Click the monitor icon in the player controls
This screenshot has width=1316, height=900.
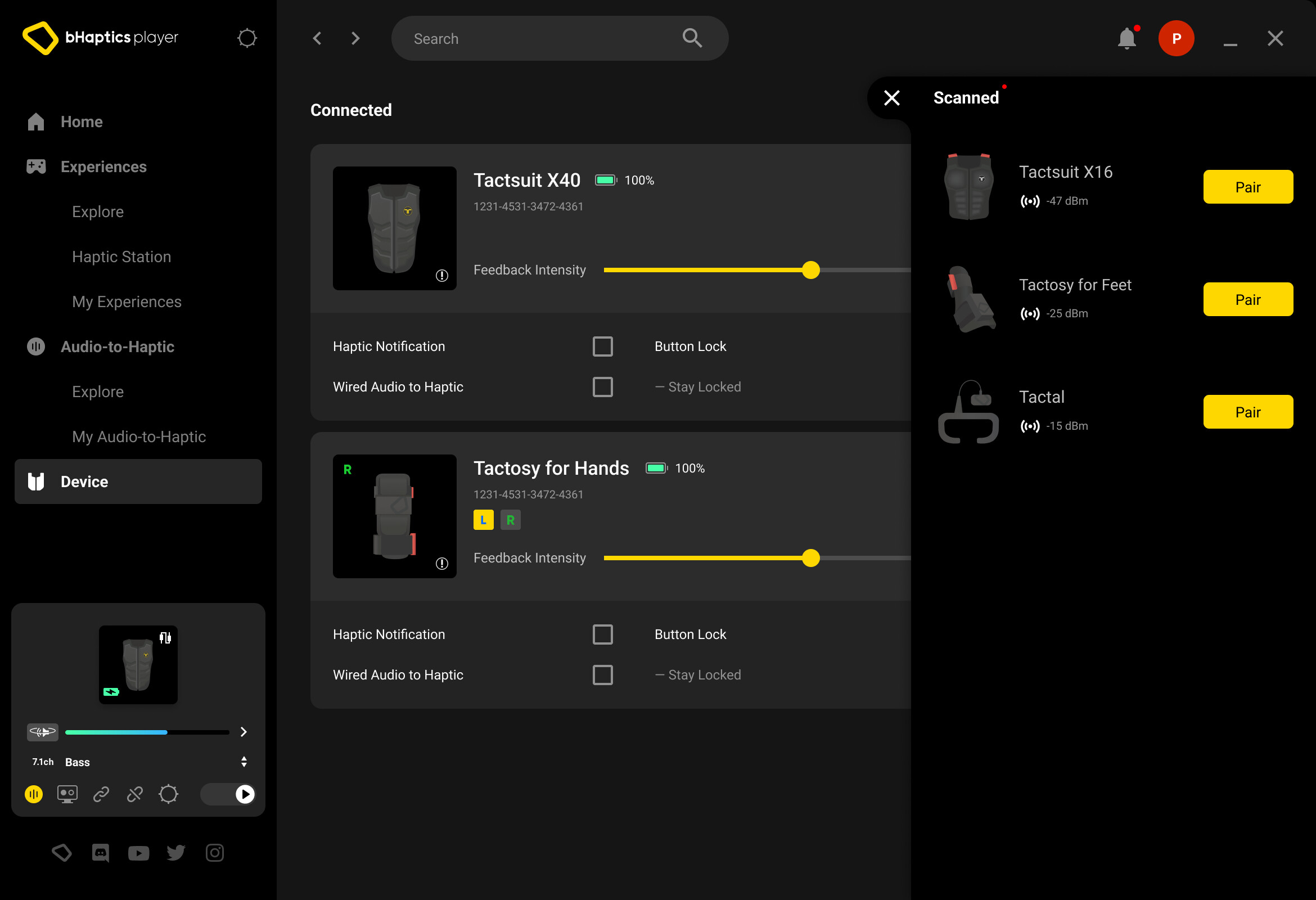tap(67, 794)
